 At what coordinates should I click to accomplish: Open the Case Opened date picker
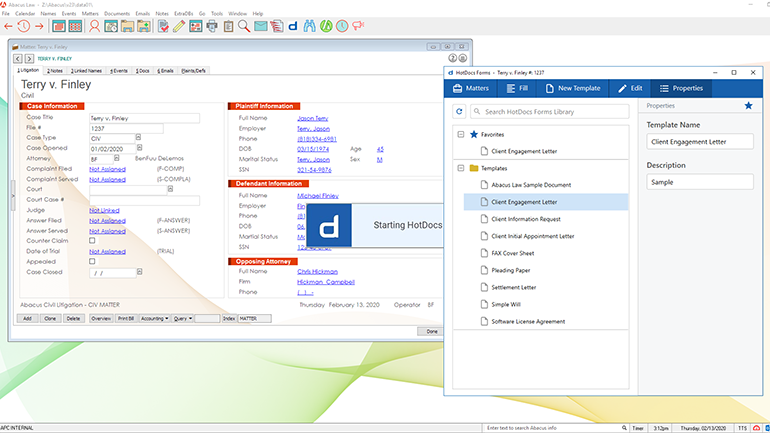[139, 148]
